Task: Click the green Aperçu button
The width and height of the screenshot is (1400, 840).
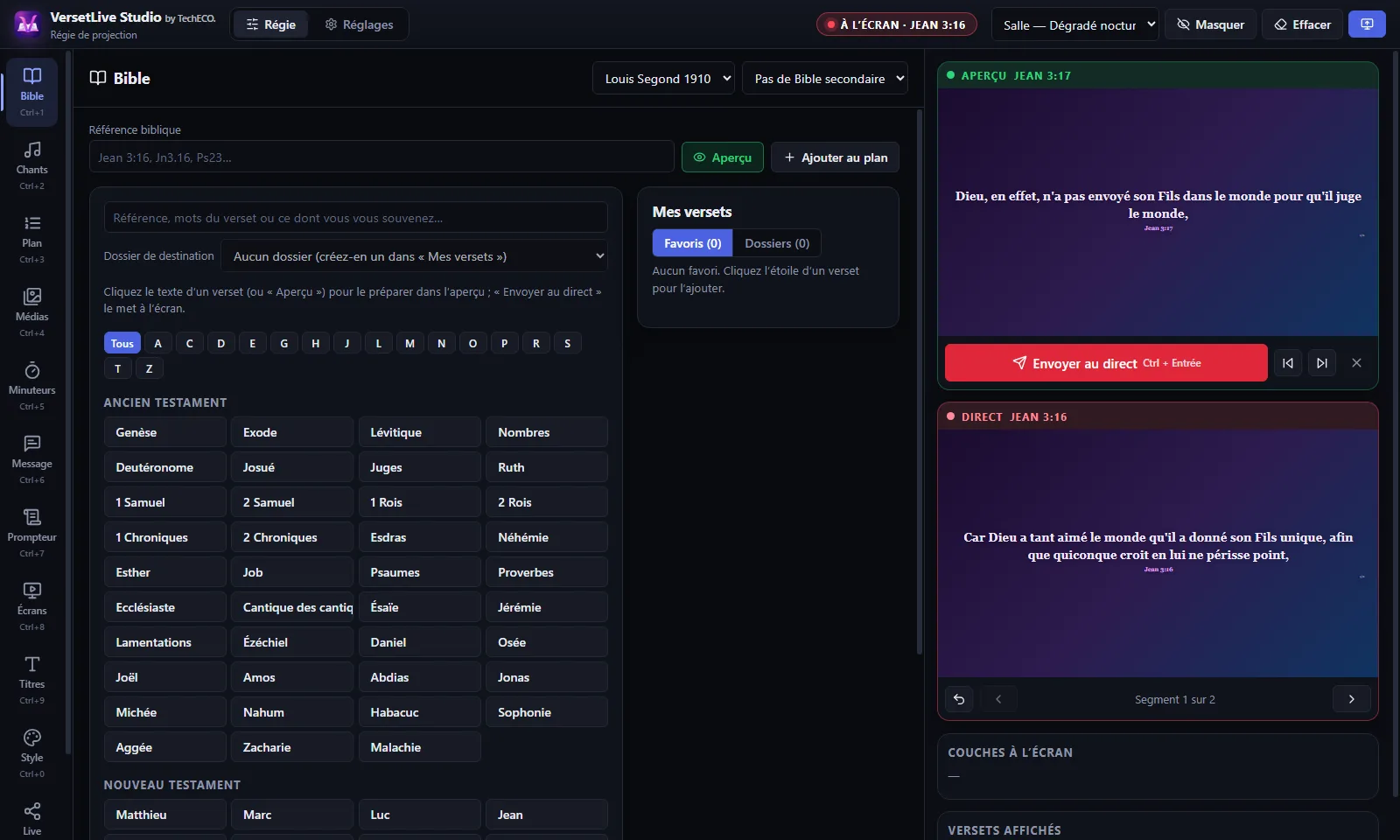Action: pos(723,157)
